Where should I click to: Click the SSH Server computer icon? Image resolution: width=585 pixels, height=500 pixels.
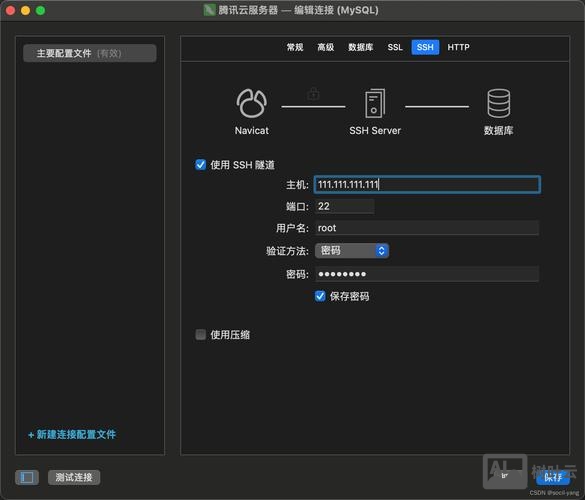coord(375,103)
